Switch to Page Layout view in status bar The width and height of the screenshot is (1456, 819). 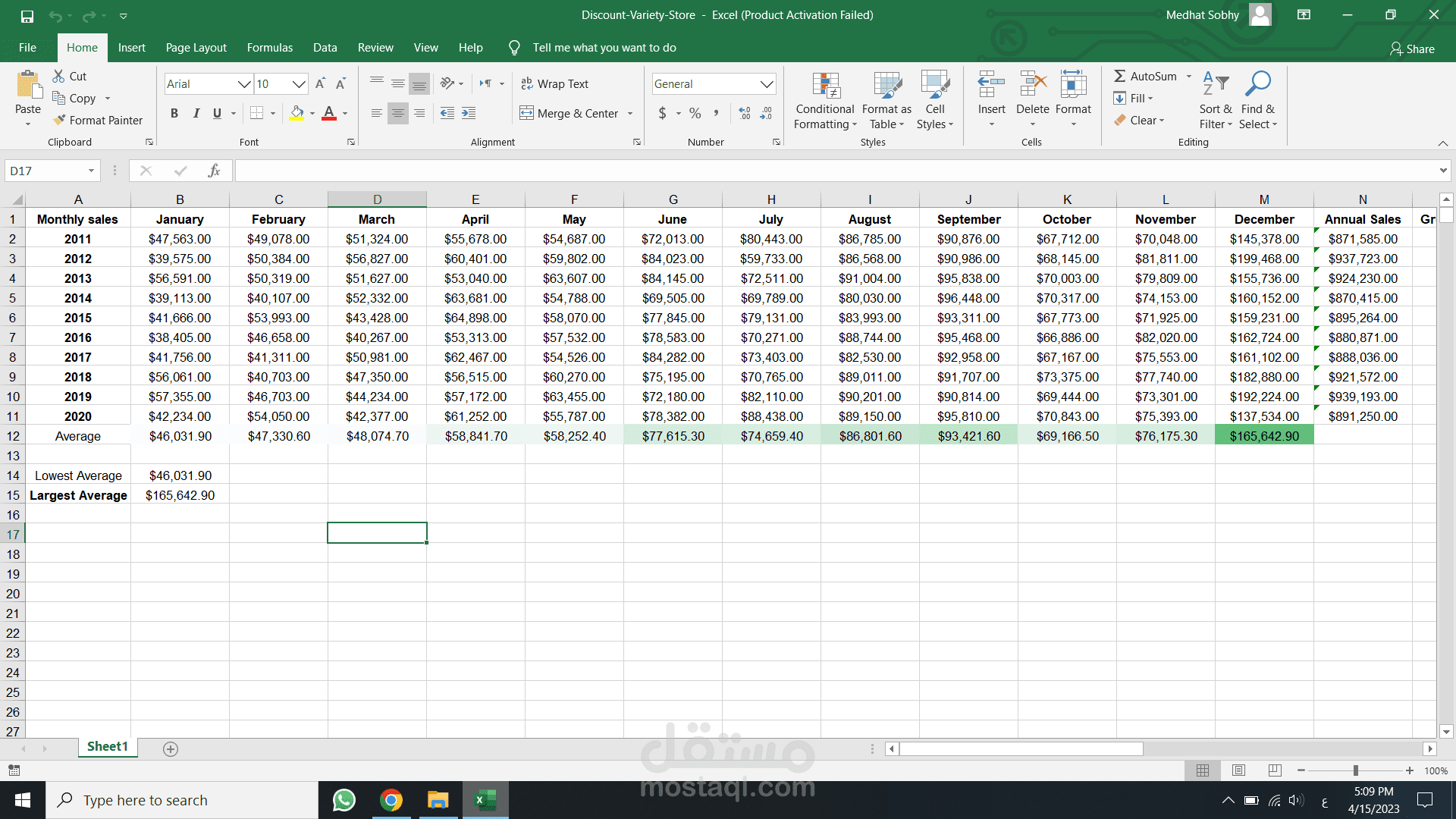point(1239,770)
